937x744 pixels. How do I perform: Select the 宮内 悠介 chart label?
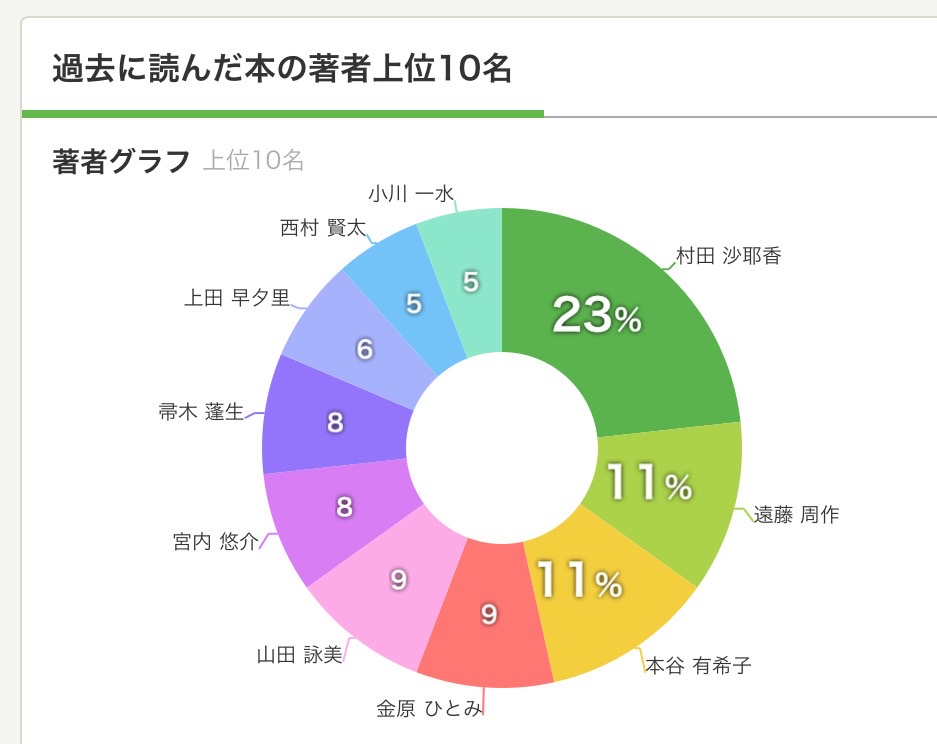click(x=215, y=542)
